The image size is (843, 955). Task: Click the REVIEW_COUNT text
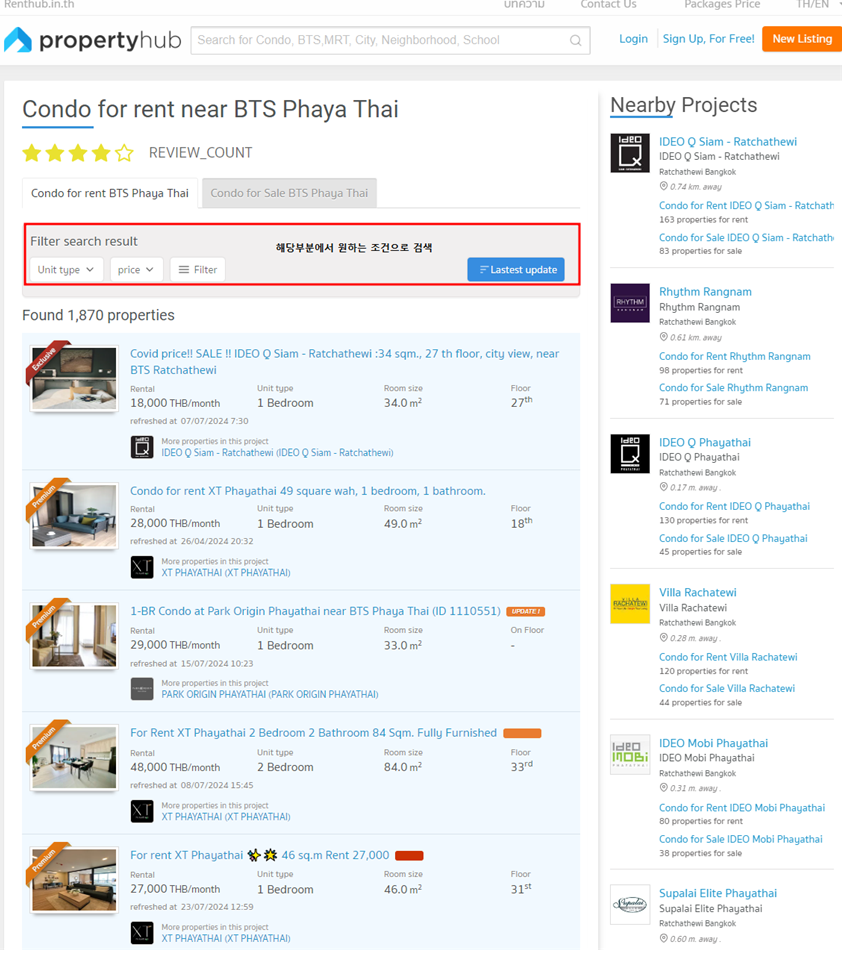(200, 153)
